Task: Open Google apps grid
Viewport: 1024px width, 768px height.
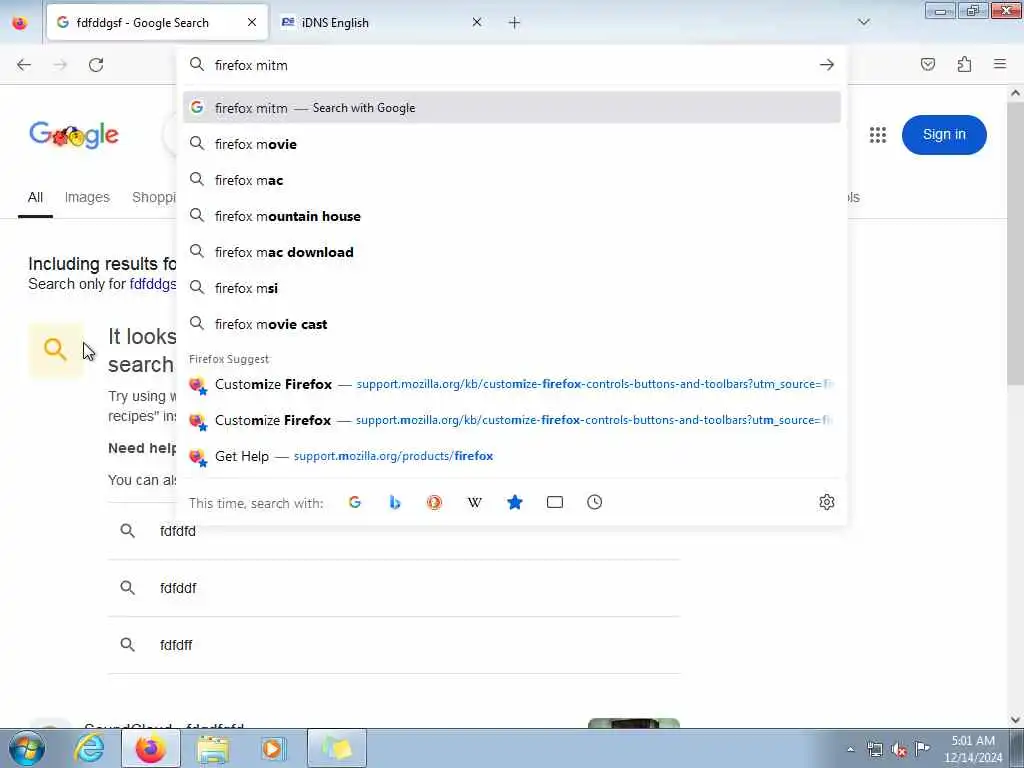Action: click(x=878, y=135)
